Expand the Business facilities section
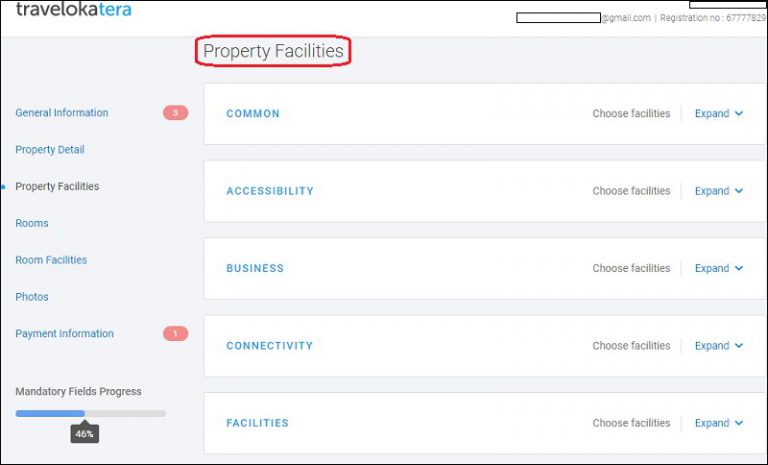 [x=718, y=268]
